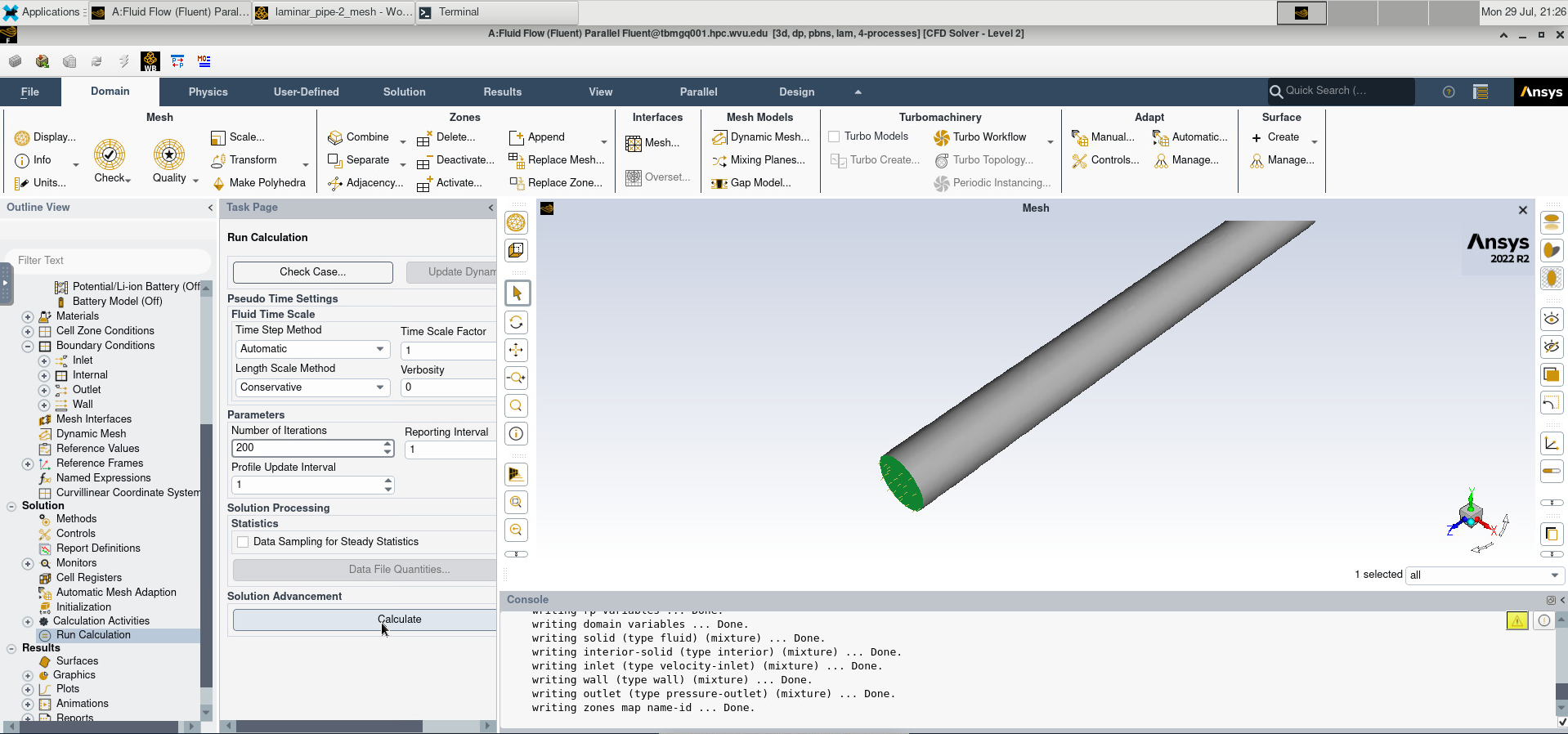Open the File menu
Image resolution: width=1568 pixels, height=734 pixels.
click(30, 92)
